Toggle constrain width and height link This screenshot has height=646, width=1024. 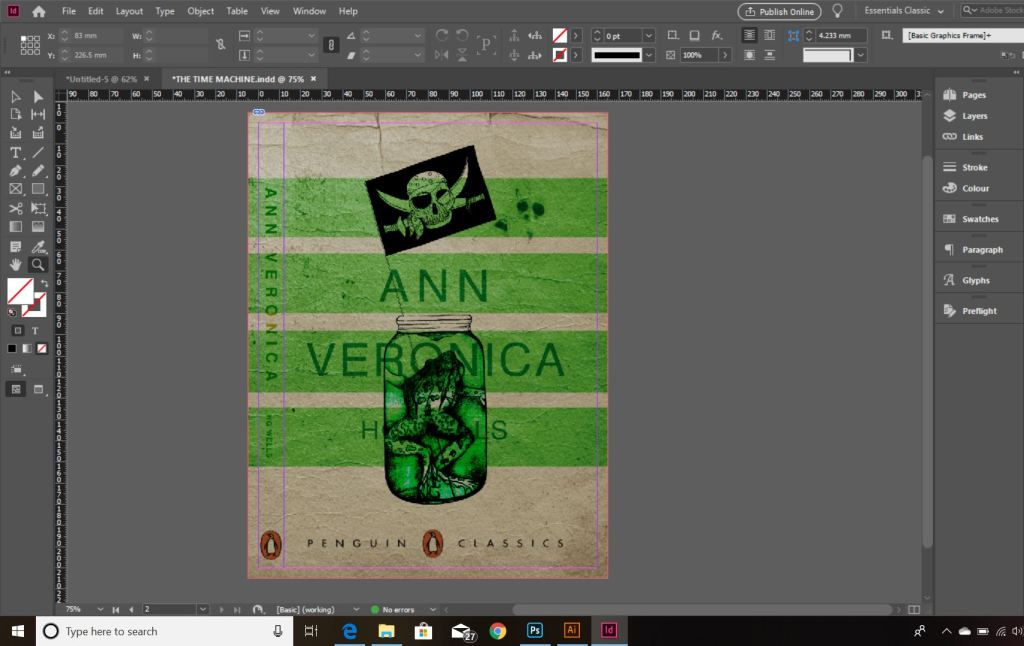coord(221,45)
